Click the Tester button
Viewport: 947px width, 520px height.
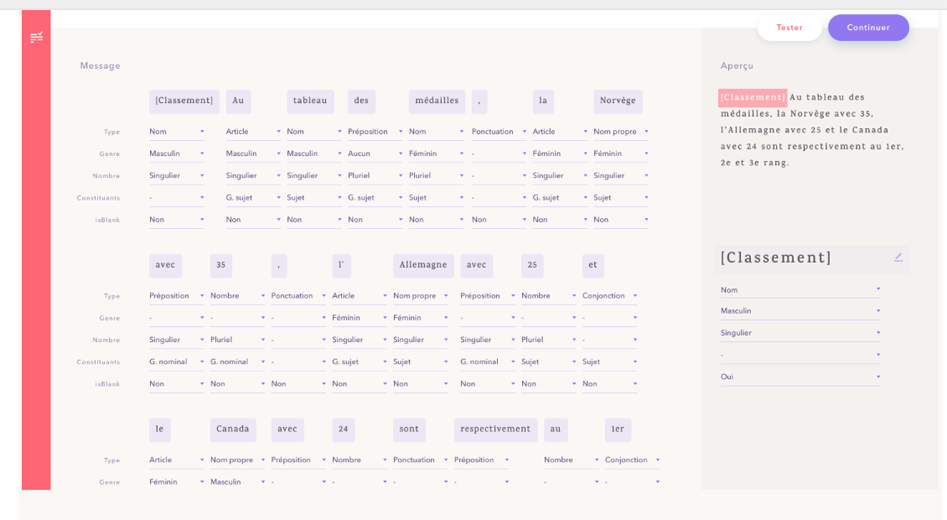coord(789,28)
